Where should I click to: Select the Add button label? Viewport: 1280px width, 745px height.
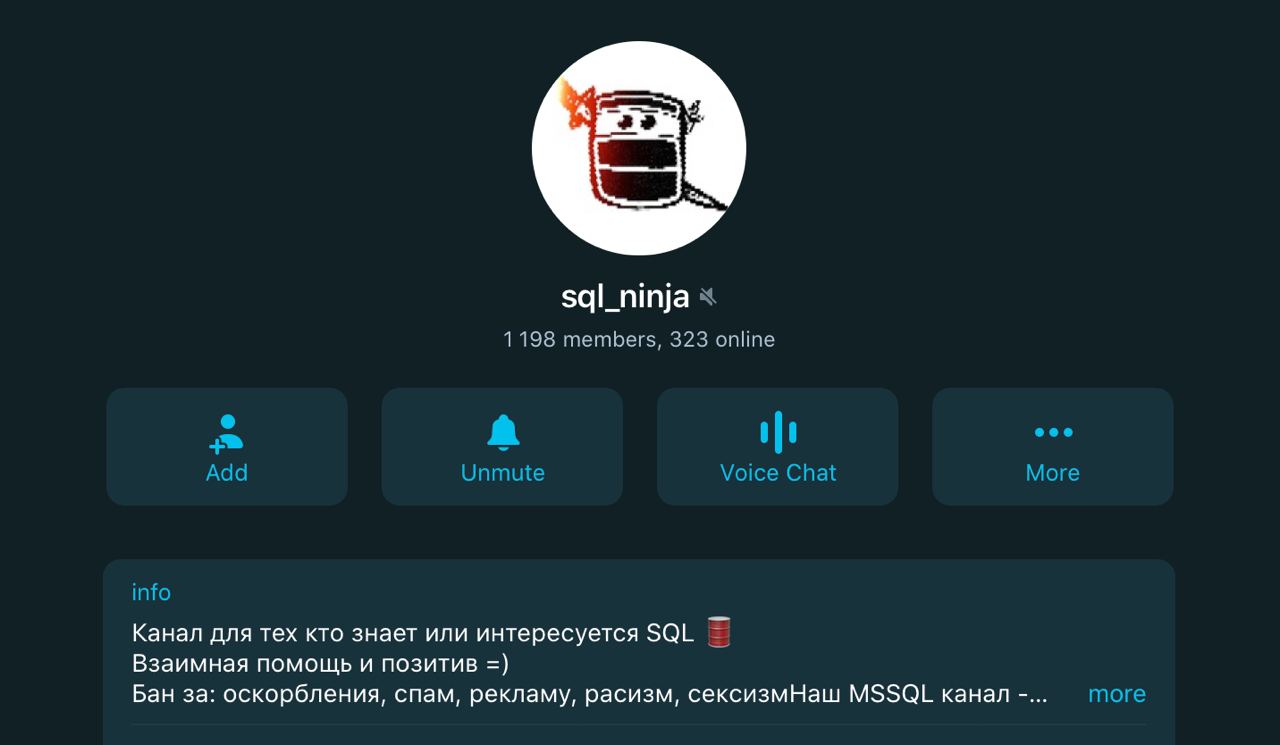click(x=227, y=473)
